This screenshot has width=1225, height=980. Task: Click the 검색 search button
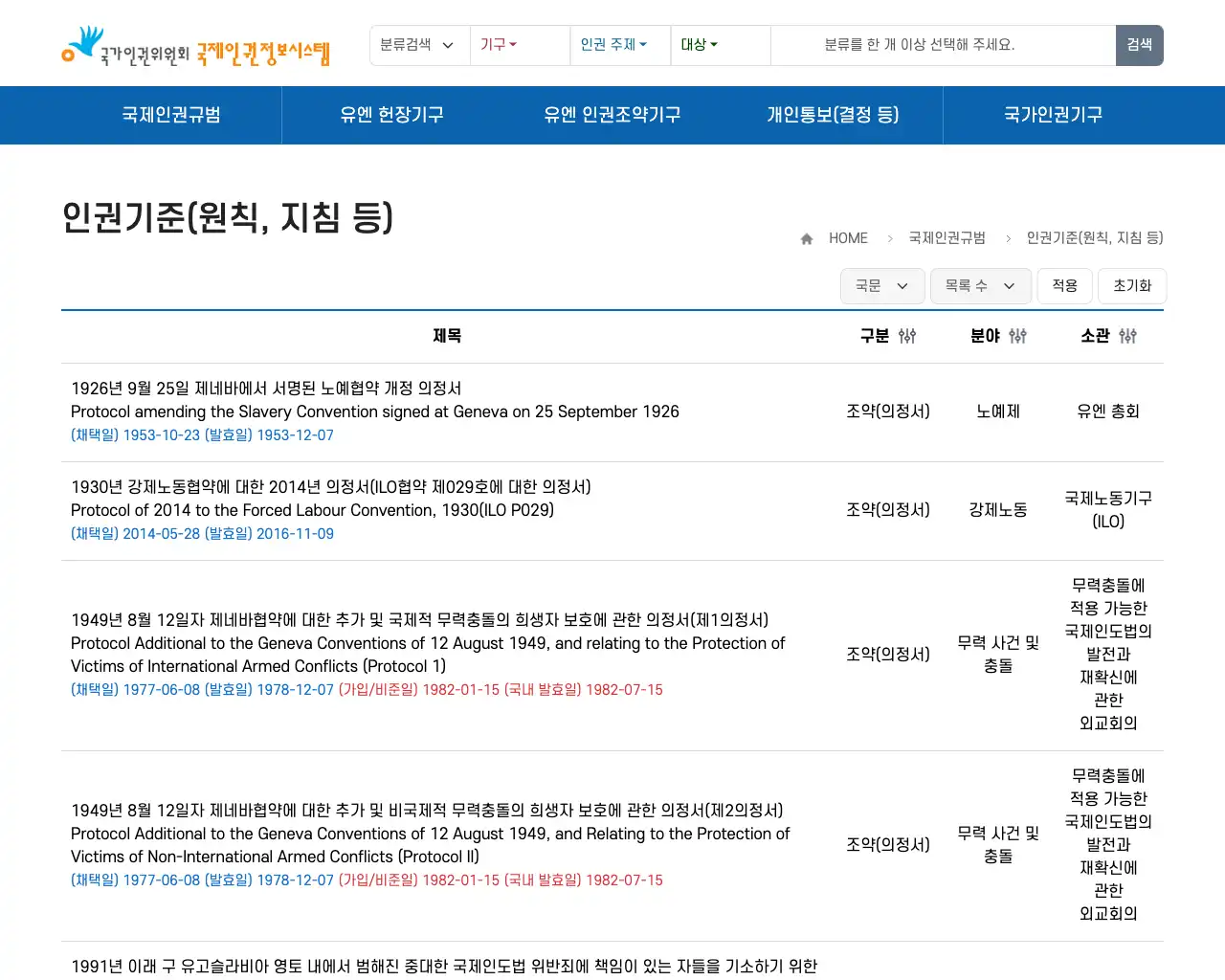[x=1139, y=45]
